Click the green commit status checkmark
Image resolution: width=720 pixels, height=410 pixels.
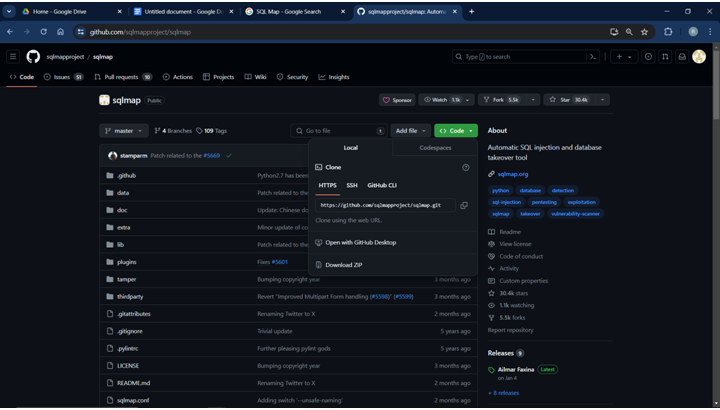229,156
